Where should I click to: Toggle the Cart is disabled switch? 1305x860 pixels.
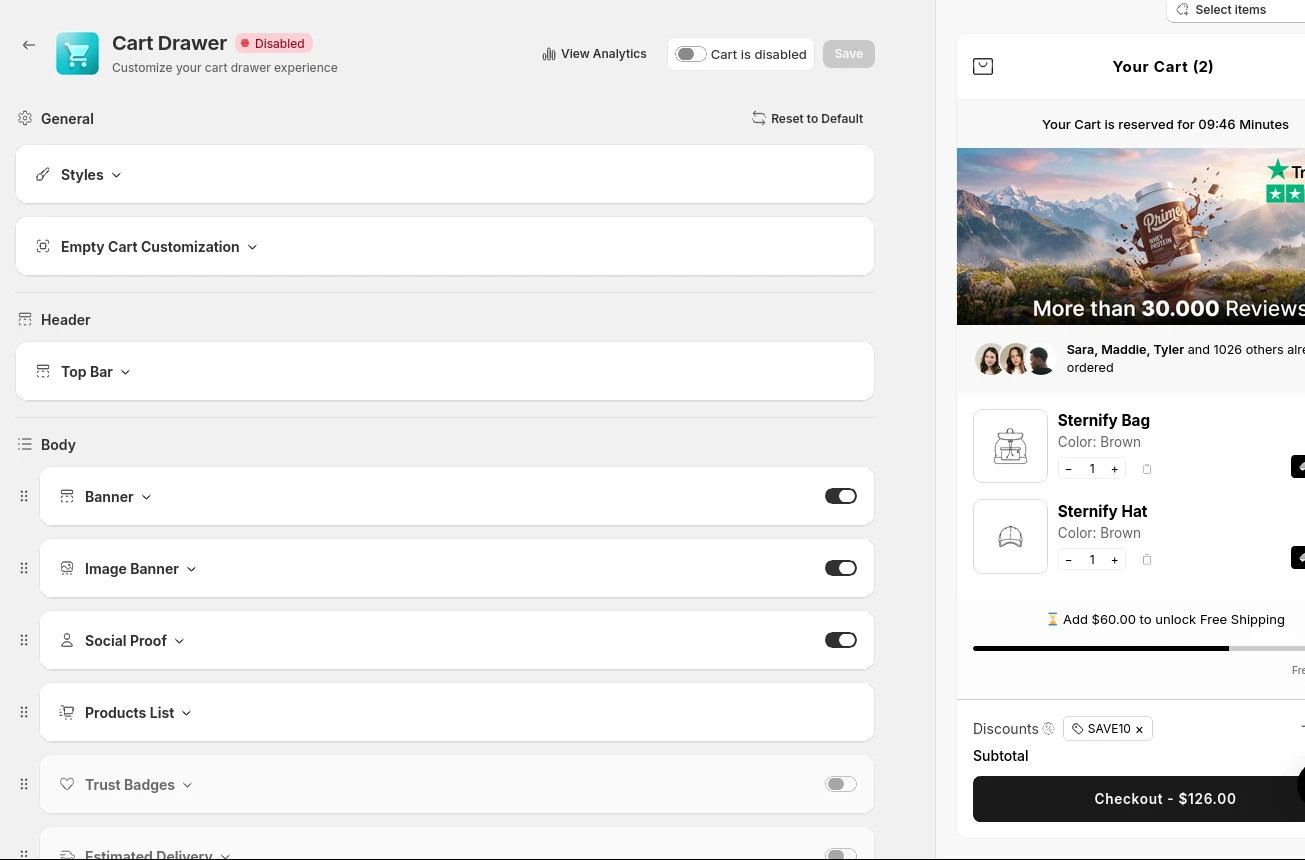[x=690, y=54]
